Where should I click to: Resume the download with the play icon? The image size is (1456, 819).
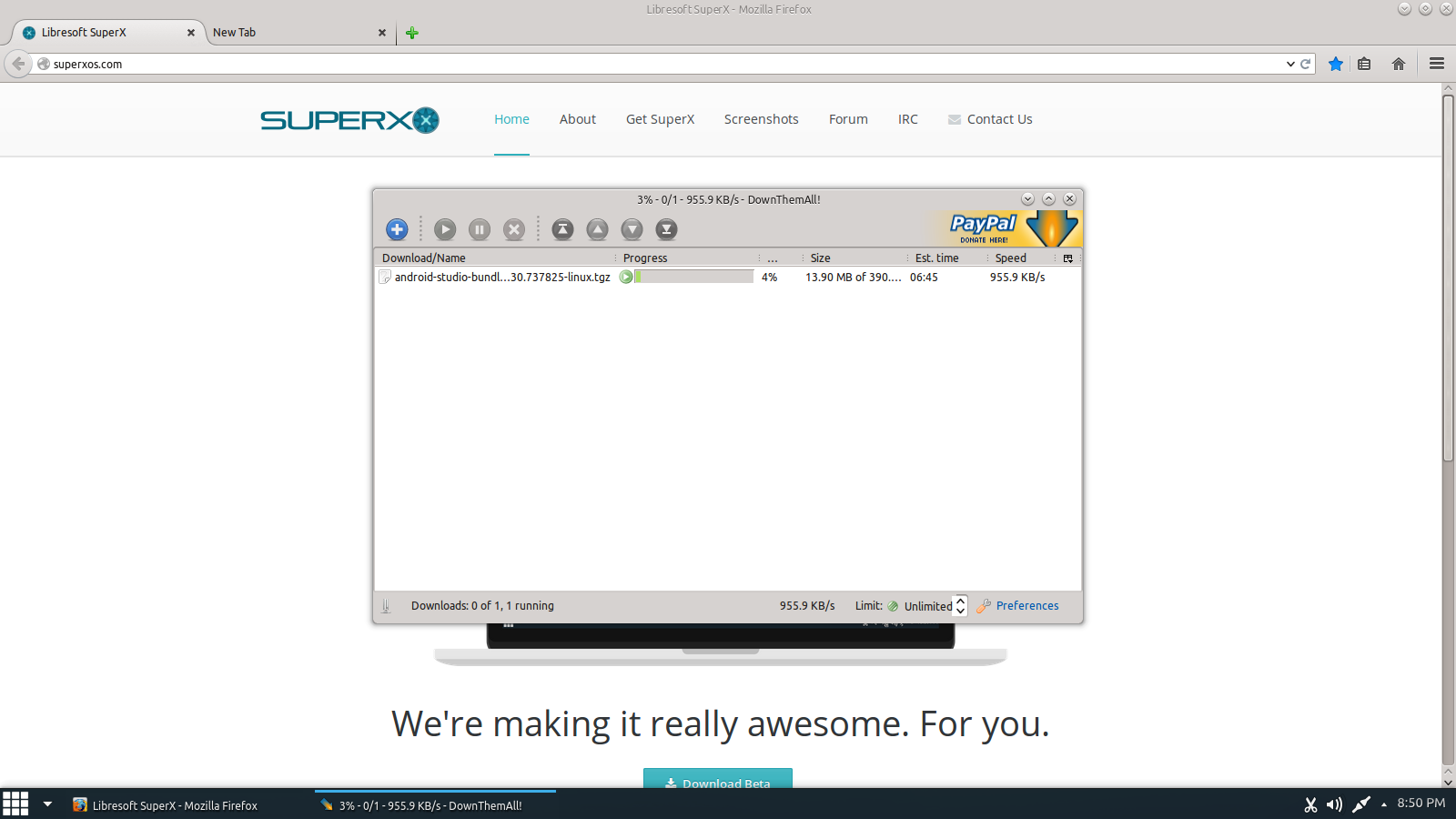pyautogui.click(x=445, y=229)
